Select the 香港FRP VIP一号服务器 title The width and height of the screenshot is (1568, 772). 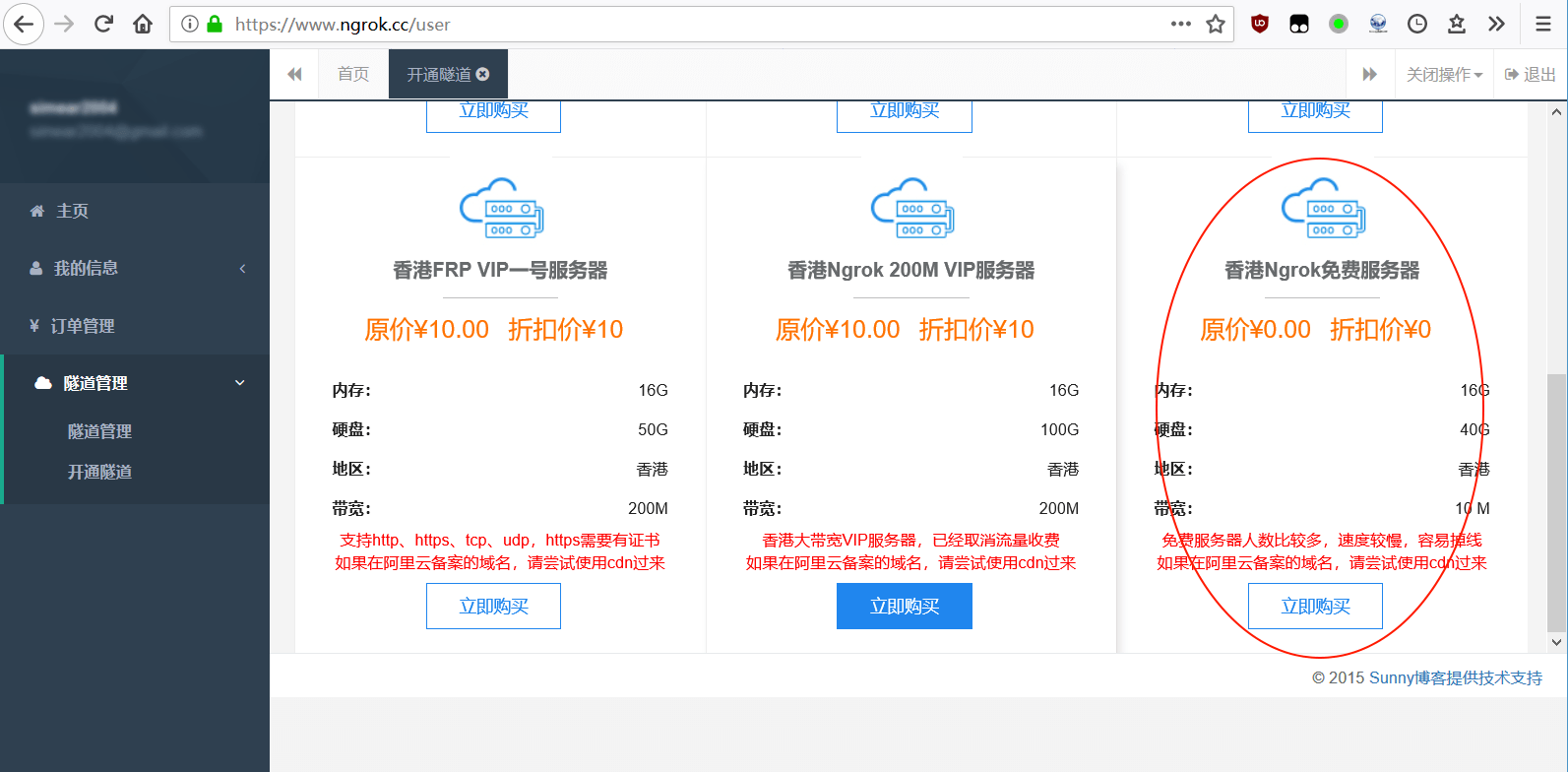500,270
